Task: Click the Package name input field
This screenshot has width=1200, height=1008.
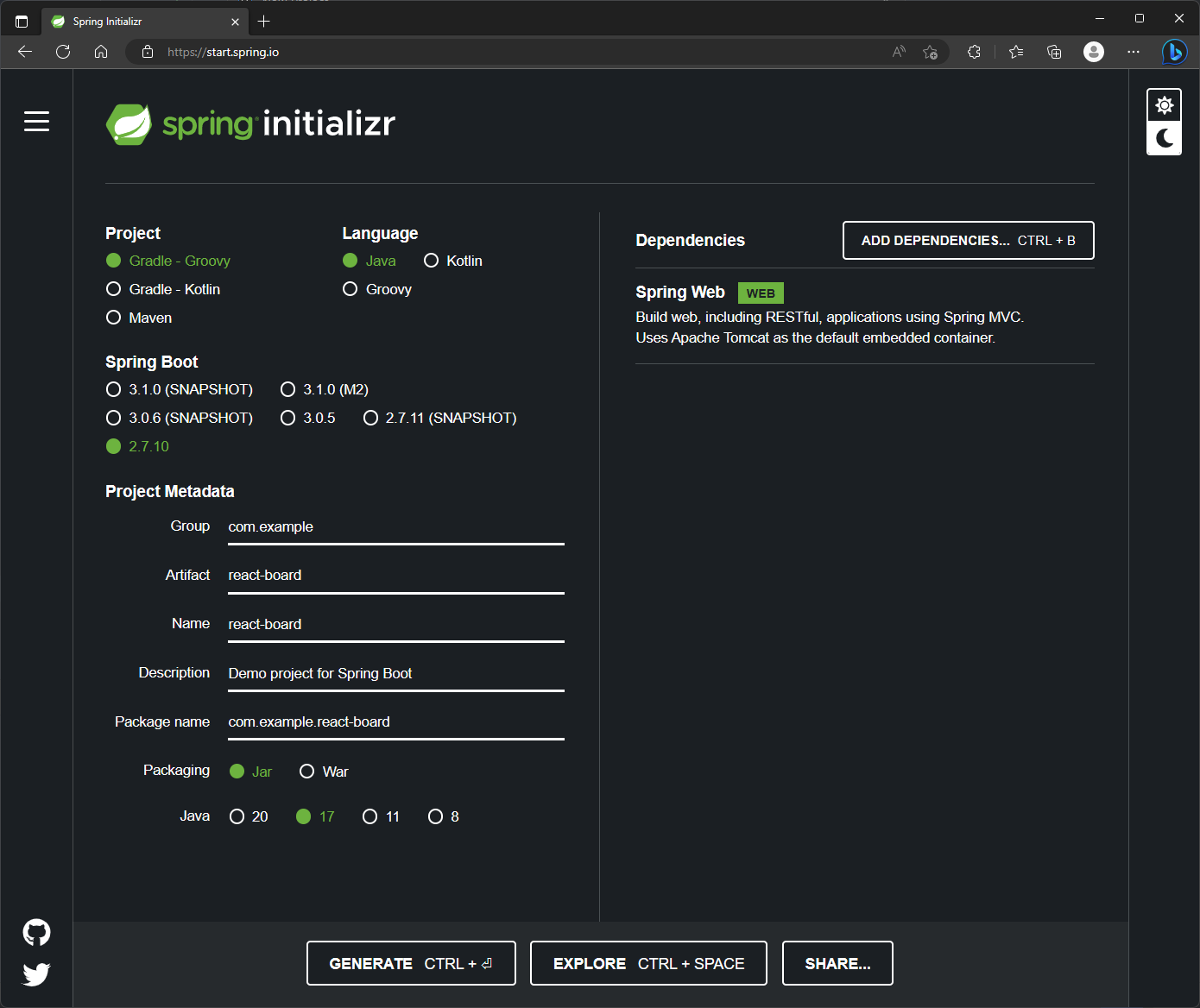Action: [396, 722]
